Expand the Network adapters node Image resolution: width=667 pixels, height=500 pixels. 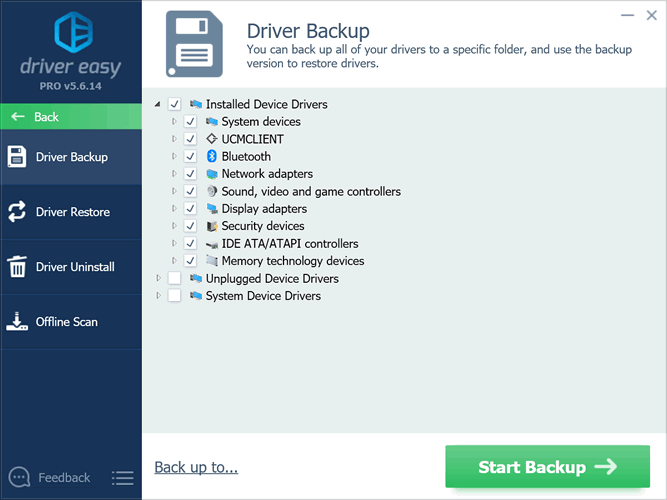click(x=174, y=174)
